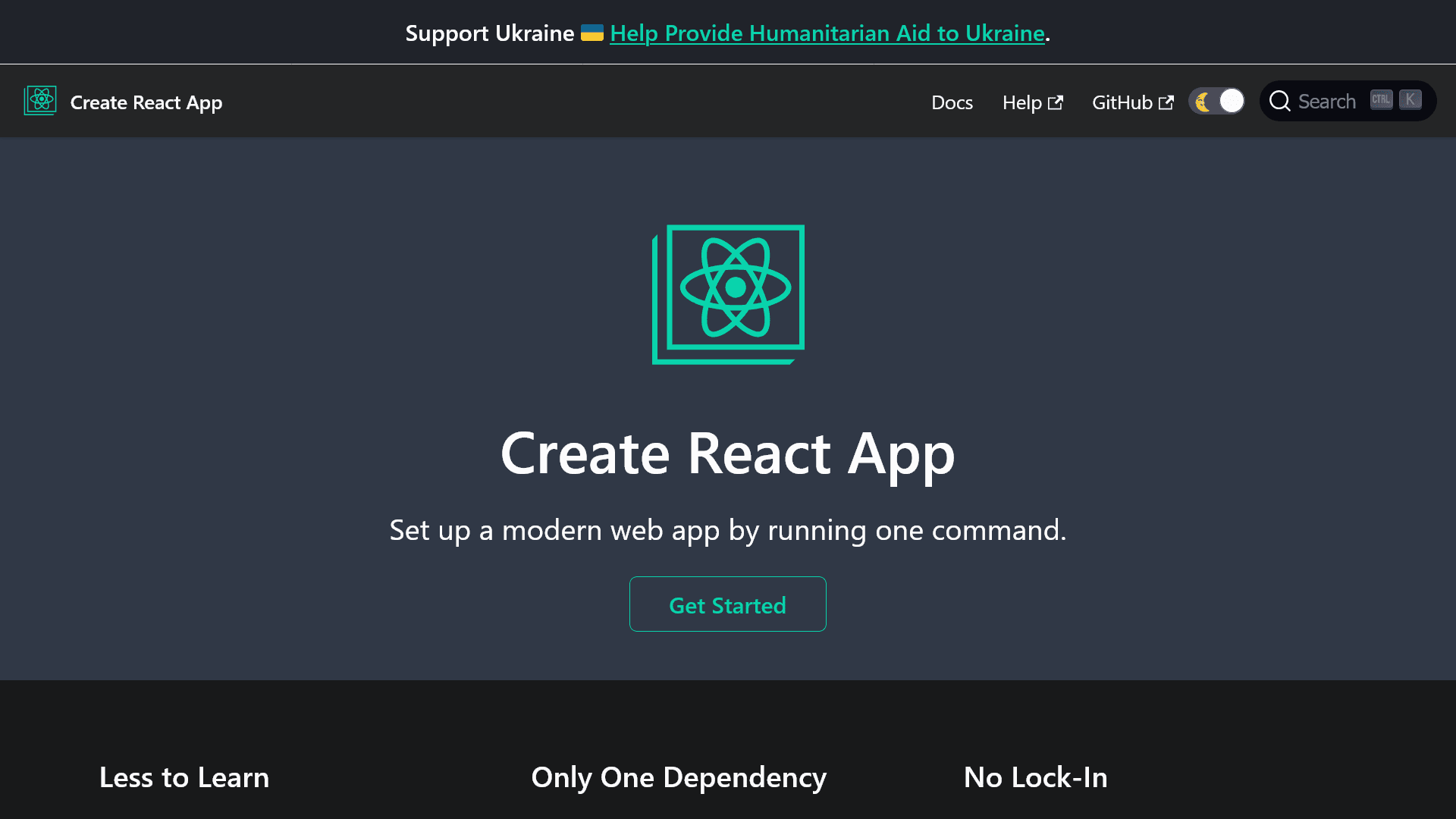Click the Create React App navbar logo icon

click(40, 101)
